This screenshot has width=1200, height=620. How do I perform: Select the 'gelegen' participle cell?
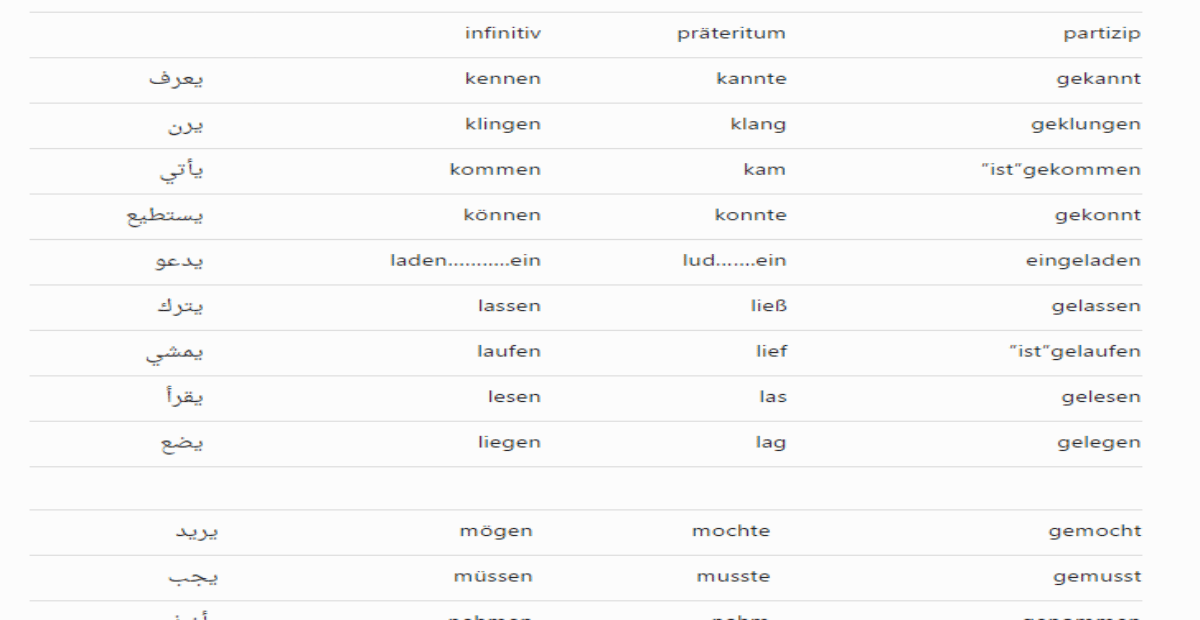(x=1097, y=443)
